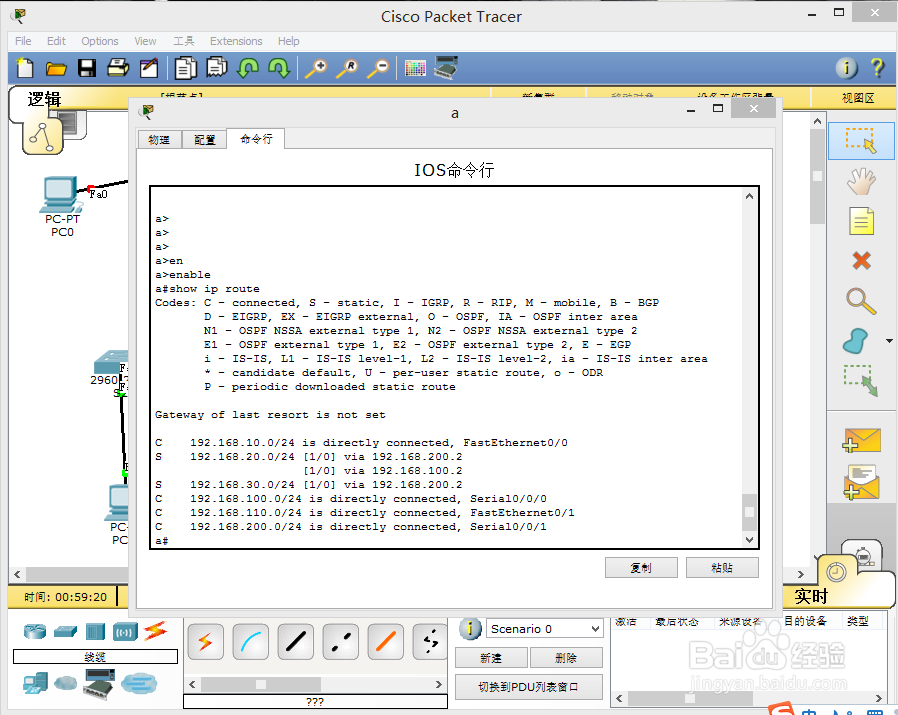The height and width of the screenshot is (715, 898).
Task: Click 切换到PDU列表窗口 button
Action: coord(529,687)
